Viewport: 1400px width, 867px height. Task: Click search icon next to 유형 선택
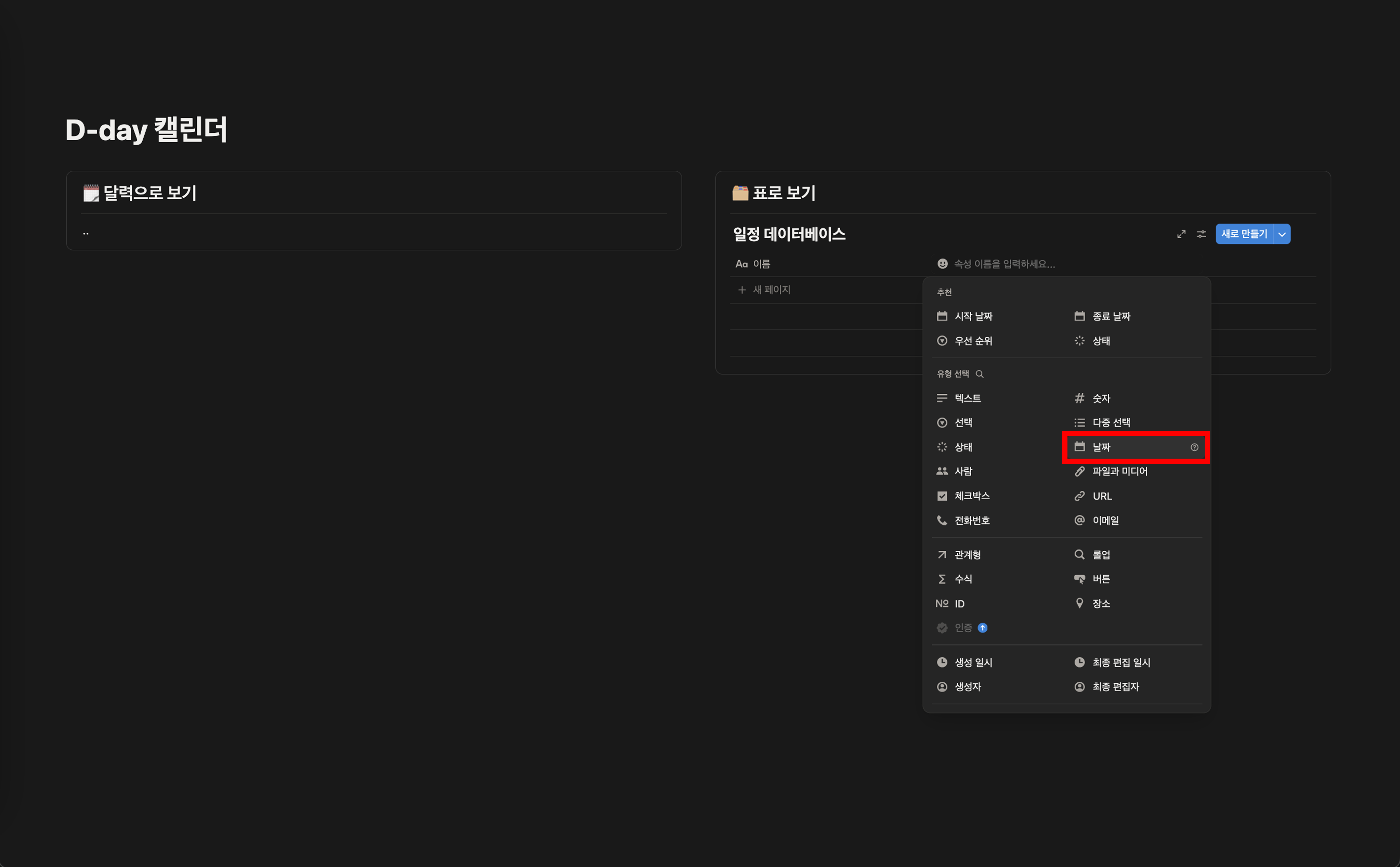(x=980, y=374)
